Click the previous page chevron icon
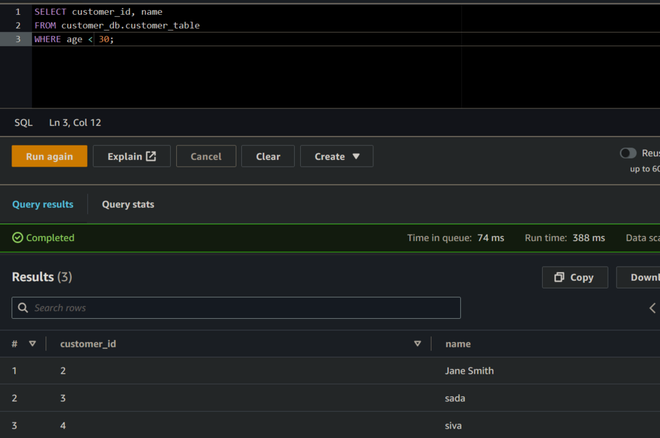This screenshot has height=438, width=660. coord(652,308)
